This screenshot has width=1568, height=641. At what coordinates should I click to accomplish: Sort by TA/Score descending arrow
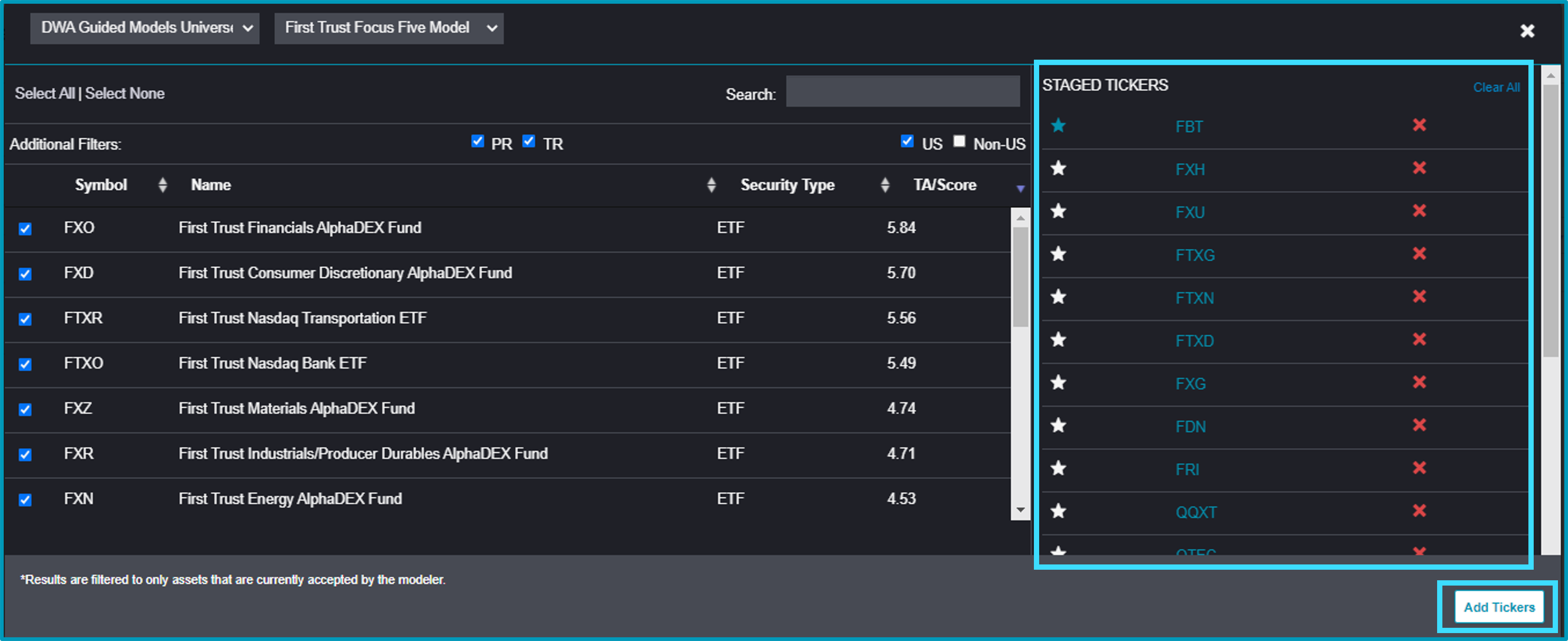point(1021,188)
